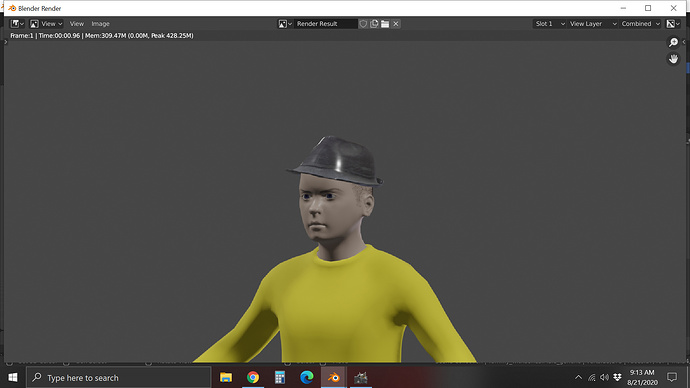Expand the toolbar region arrow on left

click(6, 42)
